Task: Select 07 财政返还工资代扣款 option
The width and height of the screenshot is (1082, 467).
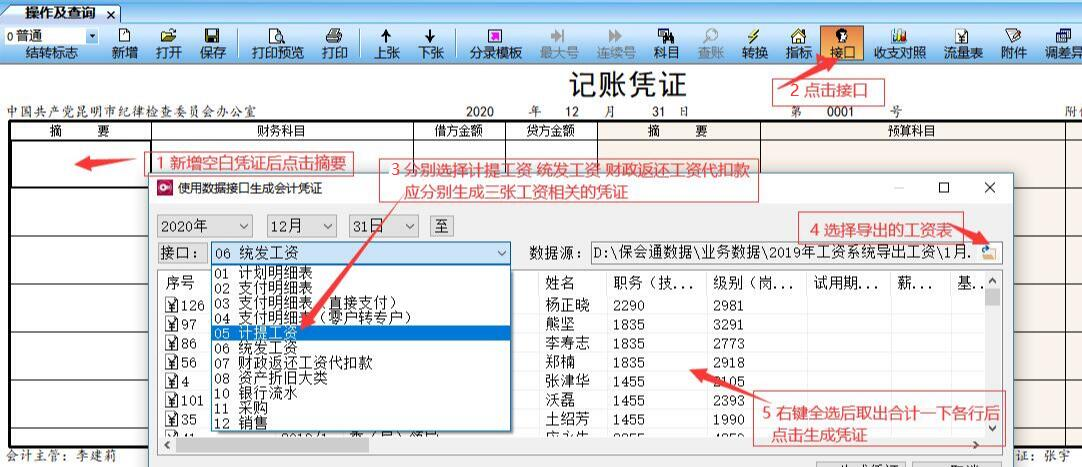Action: pyautogui.click(x=360, y=363)
